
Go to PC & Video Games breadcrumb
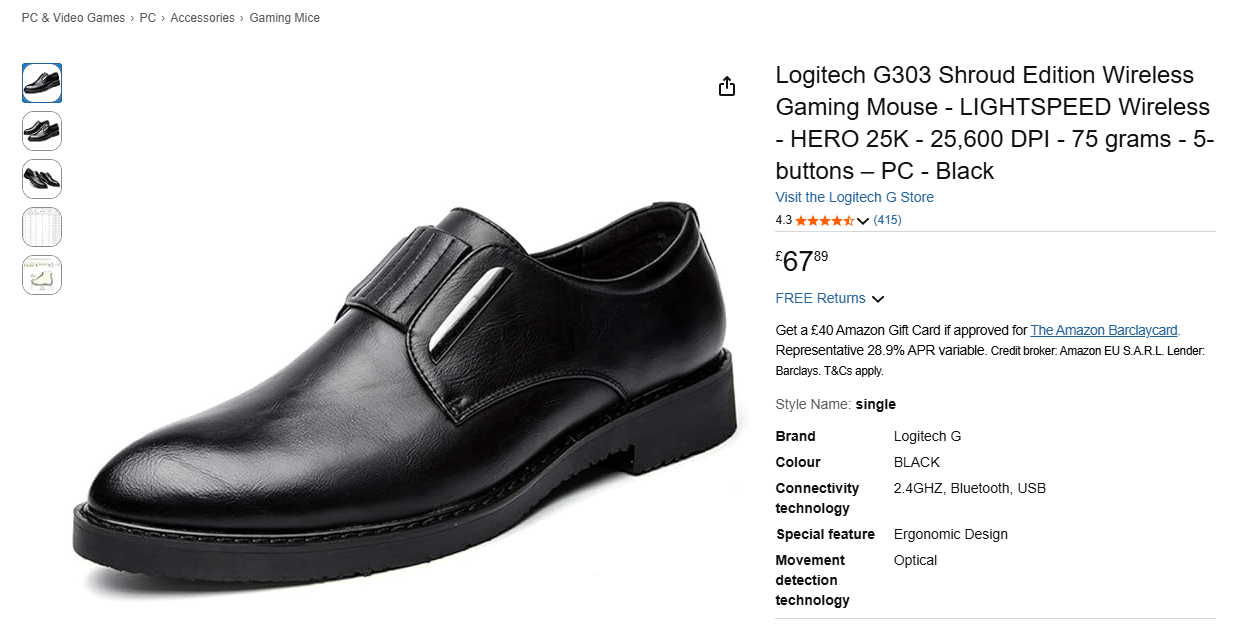click(x=74, y=18)
